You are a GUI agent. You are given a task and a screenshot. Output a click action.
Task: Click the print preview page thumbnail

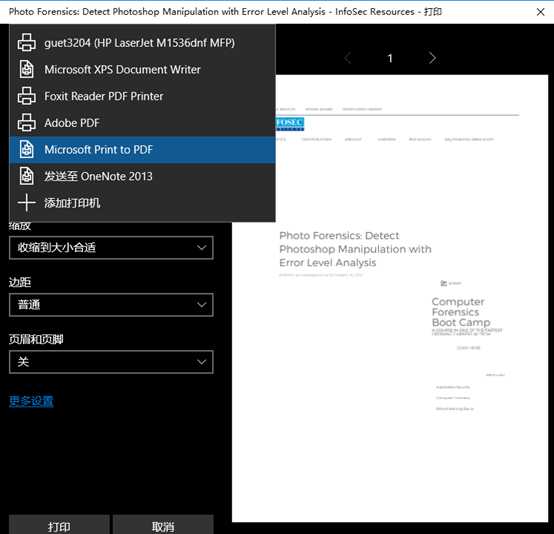[x=390, y=298]
